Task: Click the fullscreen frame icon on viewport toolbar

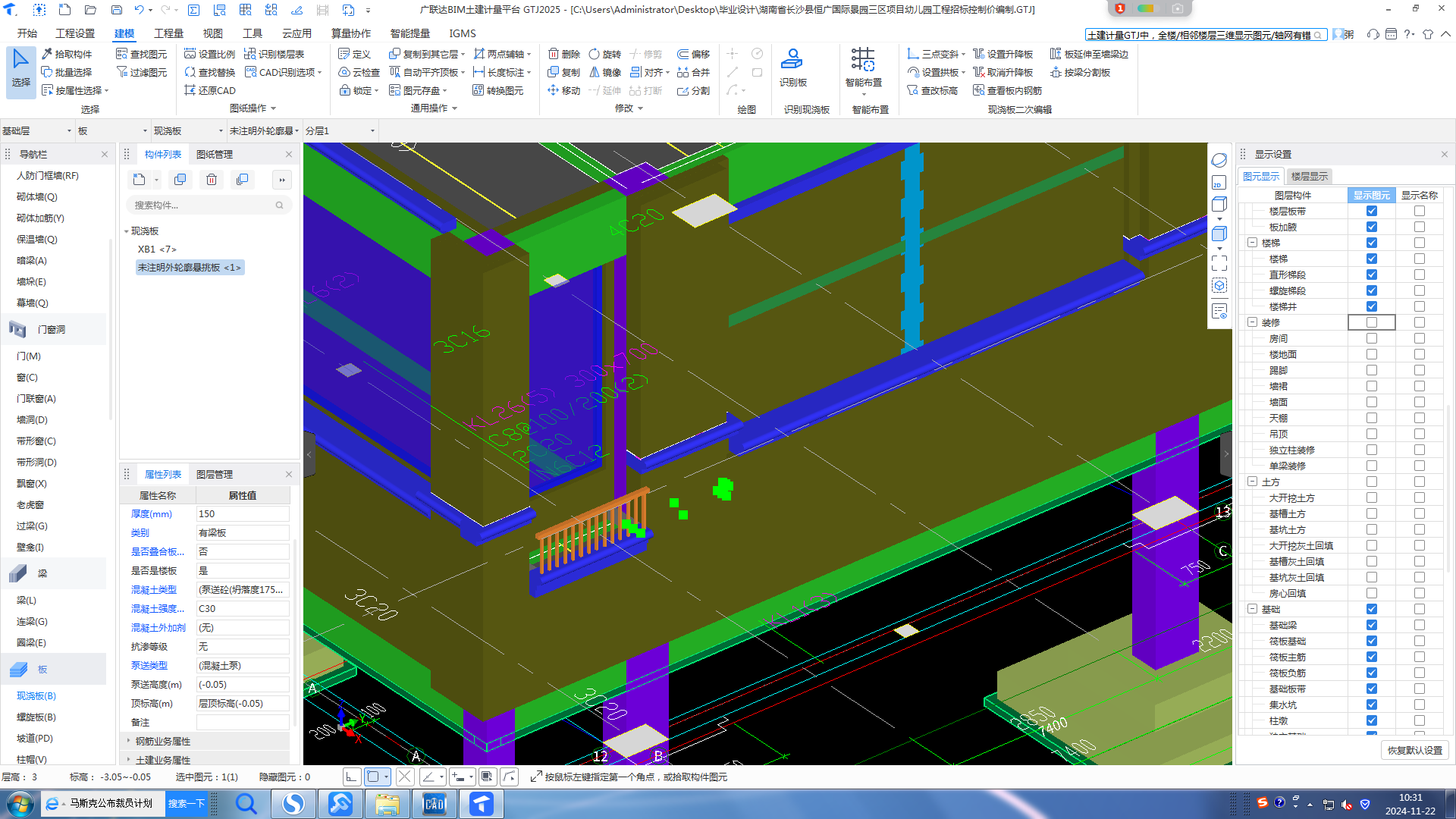Action: coord(1219,263)
